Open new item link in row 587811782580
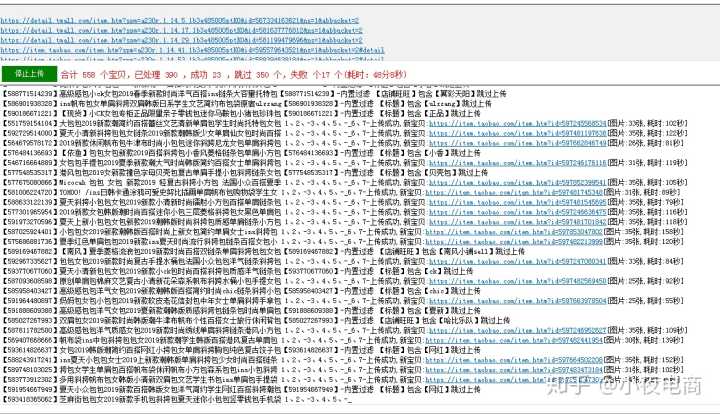This screenshot has height=414, width=720. pyautogui.click(x=518, y=330)
